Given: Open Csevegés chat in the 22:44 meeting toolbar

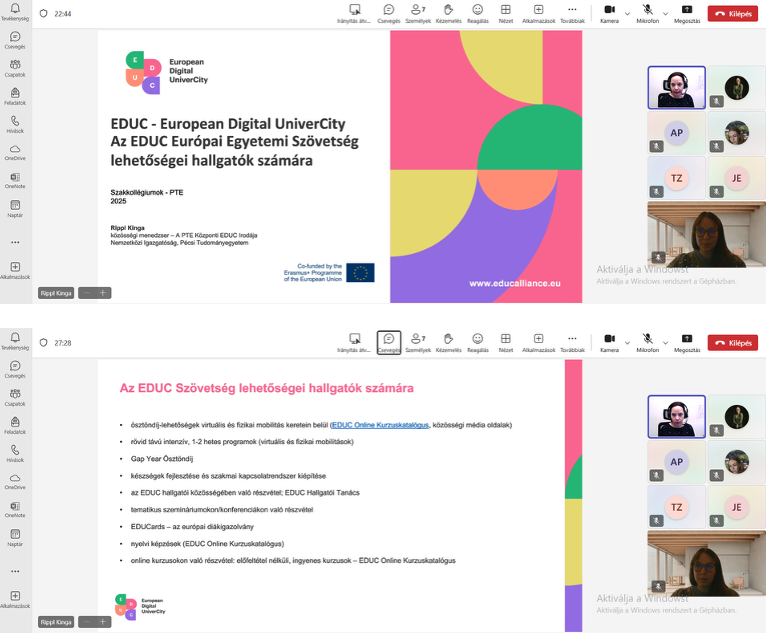Looking at the screenshot, I should point(389,14).
